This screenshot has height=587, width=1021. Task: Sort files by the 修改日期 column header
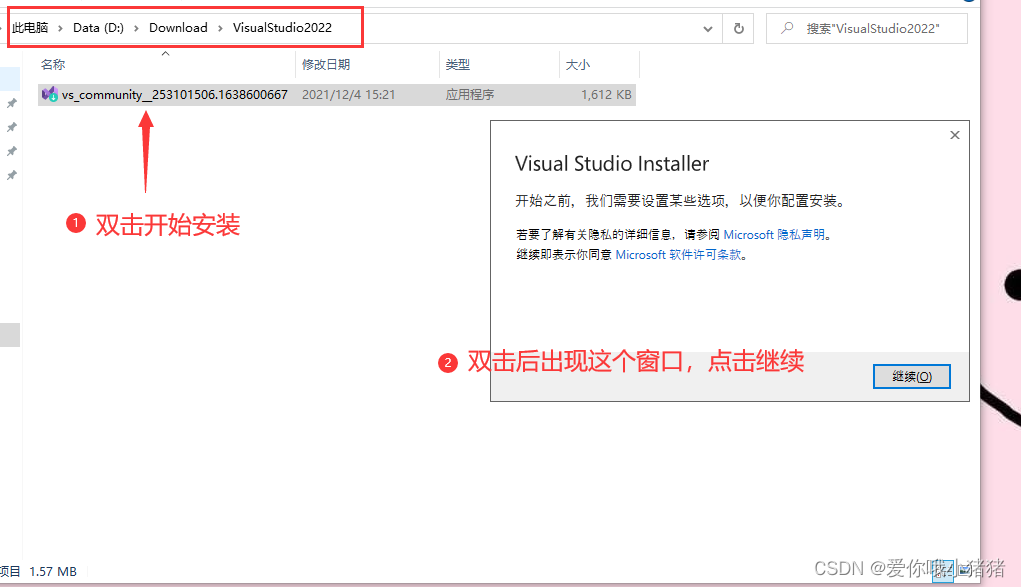point(326,65)
